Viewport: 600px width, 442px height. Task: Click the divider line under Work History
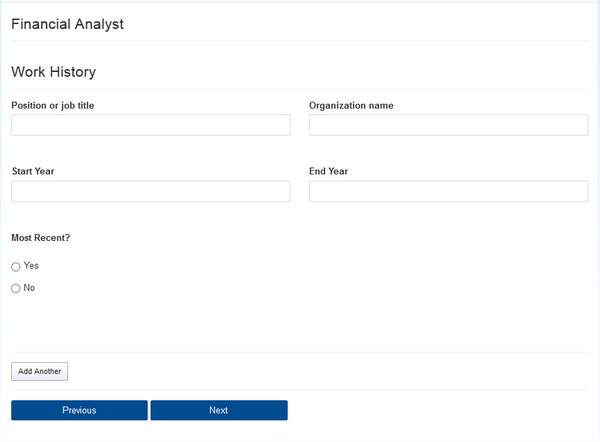click(x=300, y=90)
